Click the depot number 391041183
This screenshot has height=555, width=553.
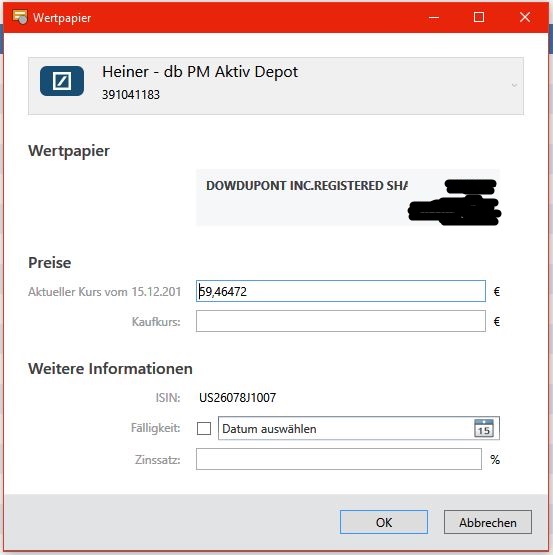pos(131,95)
